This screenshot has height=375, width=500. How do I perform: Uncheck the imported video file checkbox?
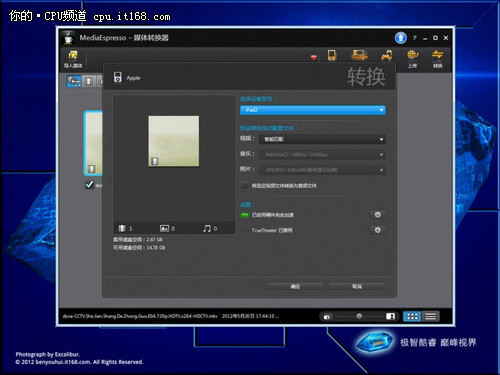(x=89, y=185)
